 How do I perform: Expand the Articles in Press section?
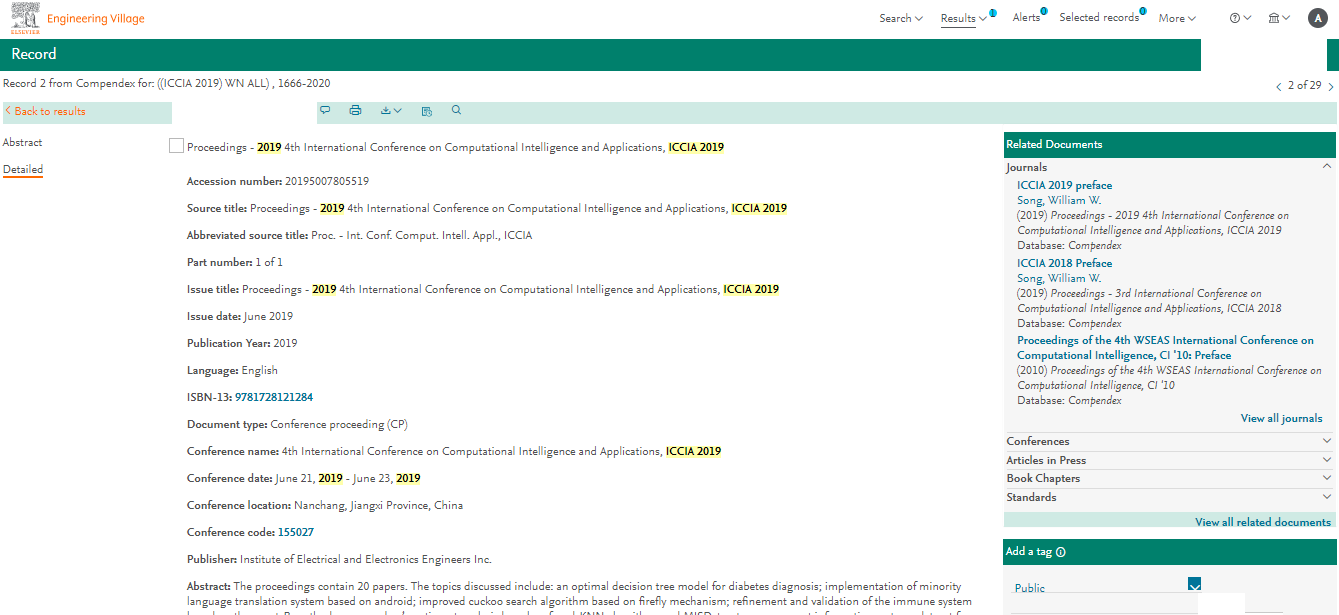click(1327, 460)
